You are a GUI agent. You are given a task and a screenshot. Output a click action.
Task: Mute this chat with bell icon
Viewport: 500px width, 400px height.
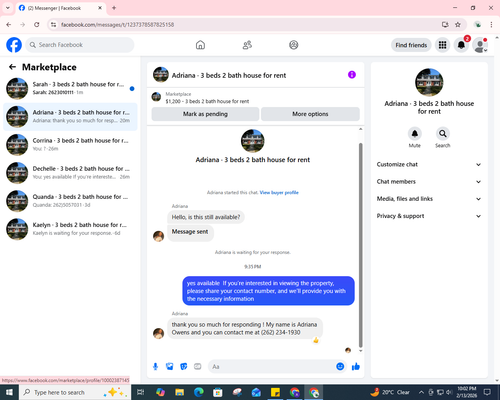415,134
